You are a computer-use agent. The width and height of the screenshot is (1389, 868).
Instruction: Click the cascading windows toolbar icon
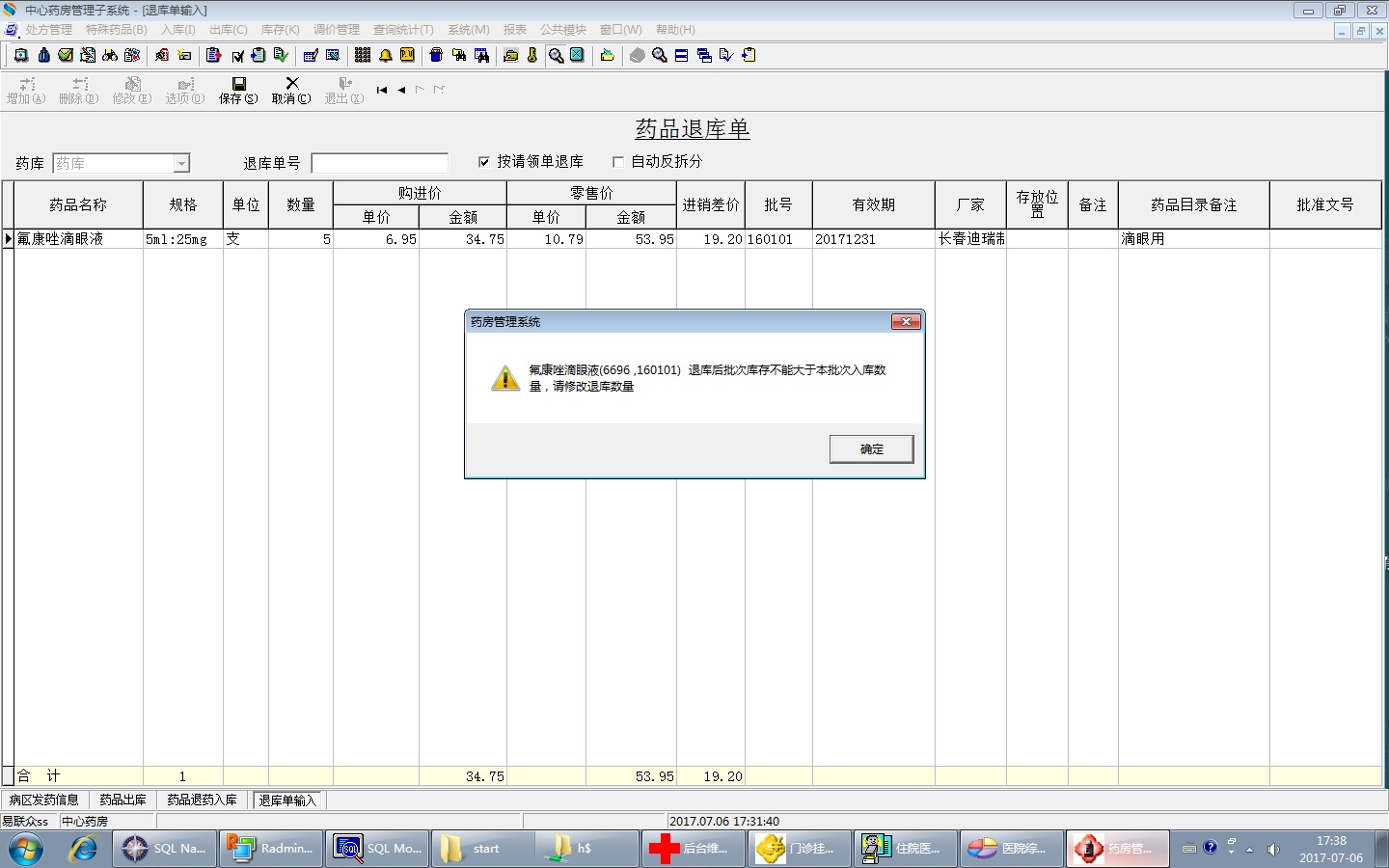[704, 55]
